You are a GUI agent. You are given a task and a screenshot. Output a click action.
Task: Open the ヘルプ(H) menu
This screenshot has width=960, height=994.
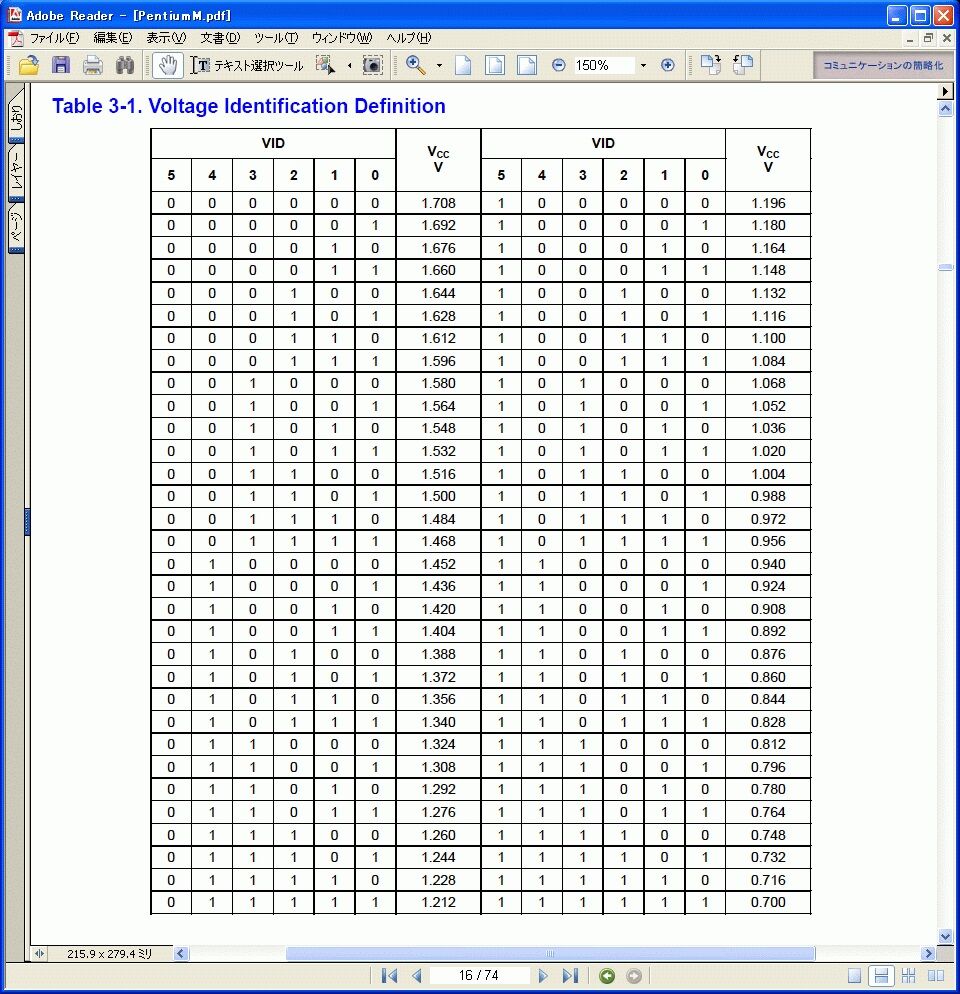[x=408, y=38]
